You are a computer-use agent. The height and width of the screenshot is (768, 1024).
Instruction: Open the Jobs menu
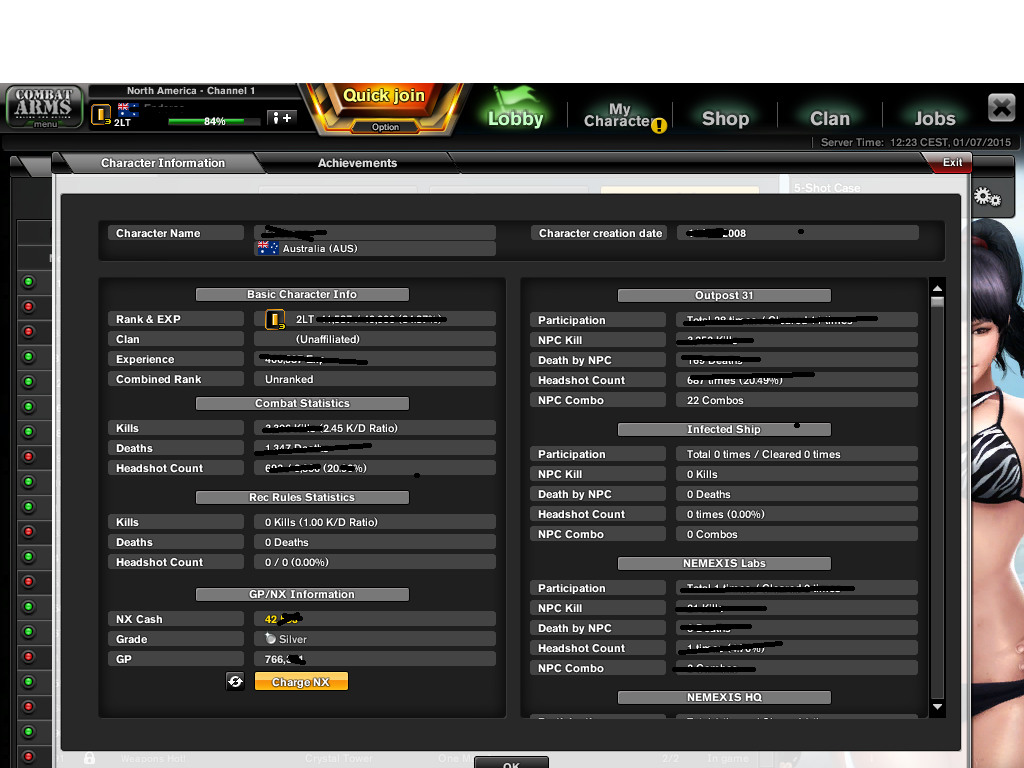click(935, 118)
